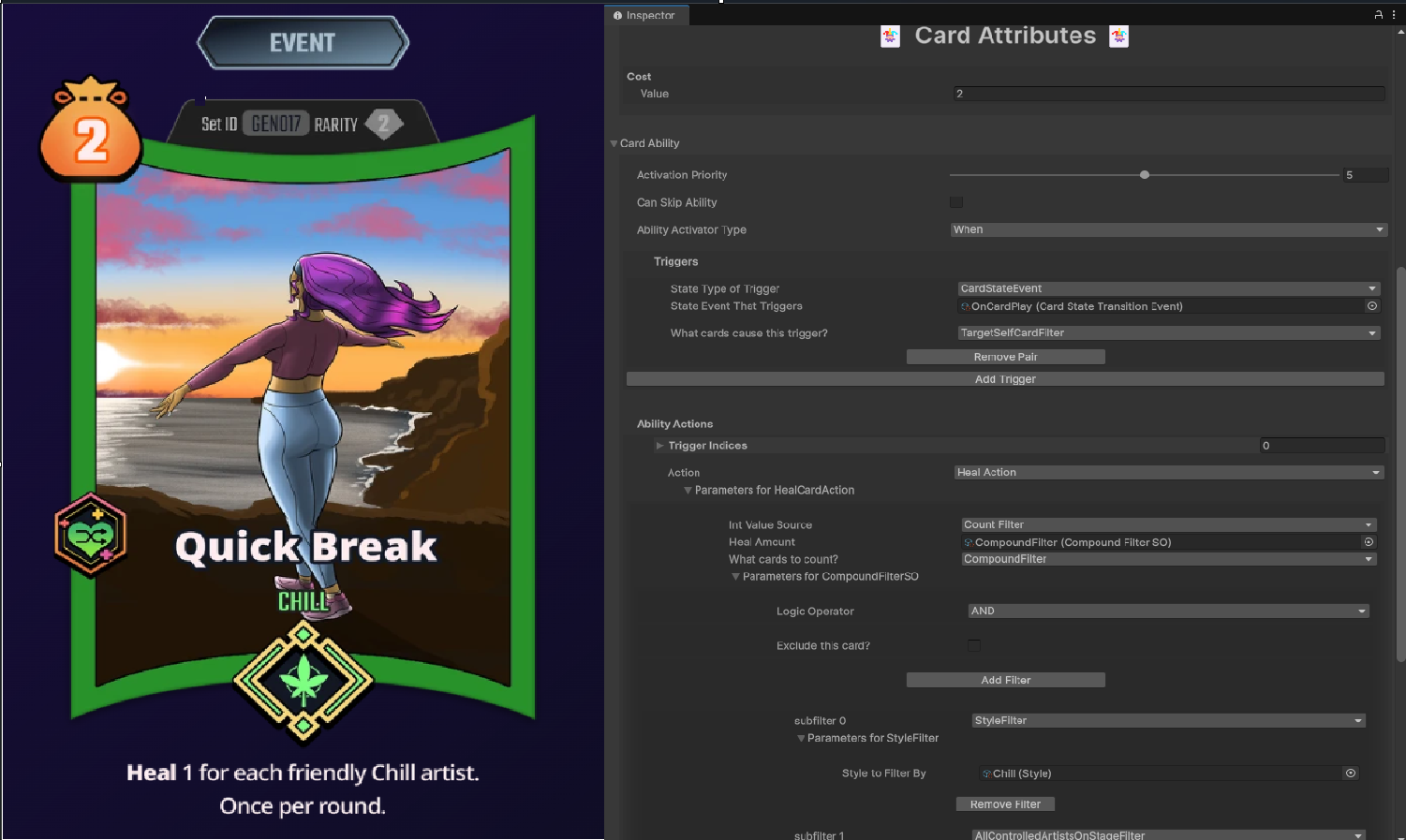
Task: Click the jester icon left of Card Attributes
Action: tap(889, 36)
